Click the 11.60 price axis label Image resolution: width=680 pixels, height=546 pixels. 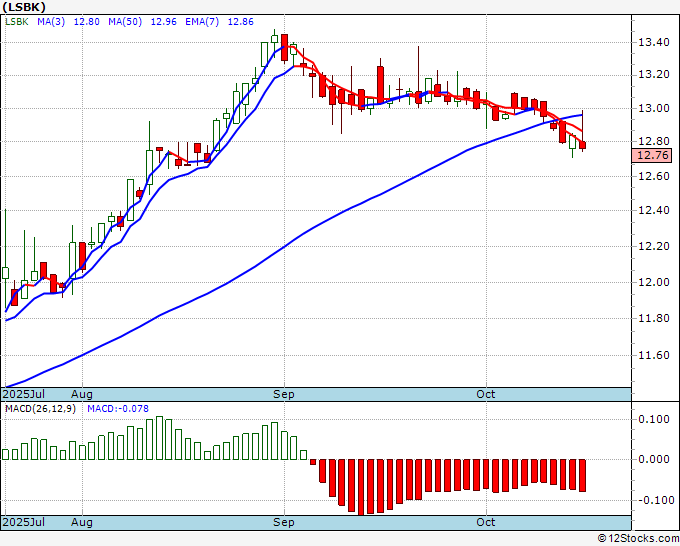(654, 355)
